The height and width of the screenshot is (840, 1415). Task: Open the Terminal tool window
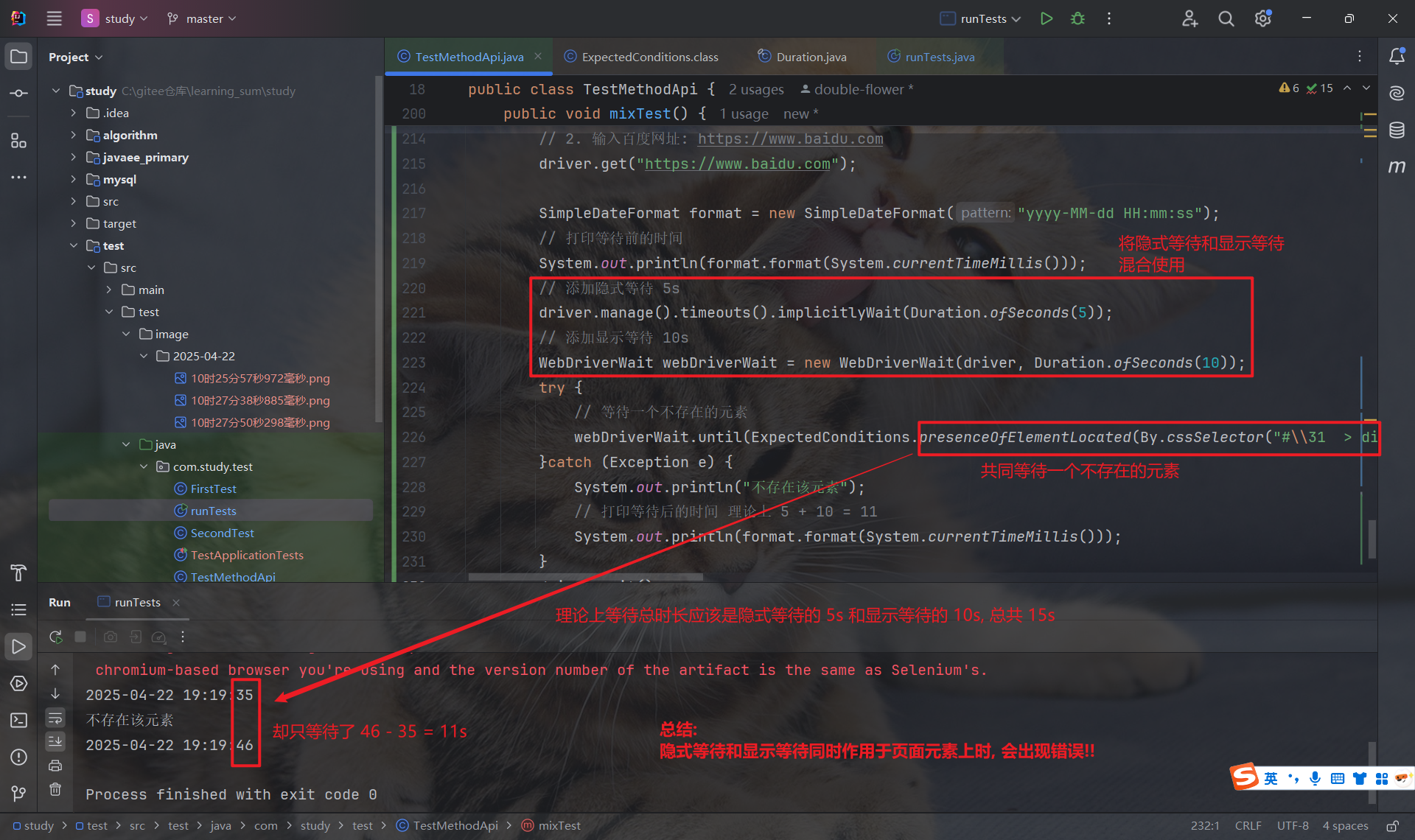pos(19,720)
